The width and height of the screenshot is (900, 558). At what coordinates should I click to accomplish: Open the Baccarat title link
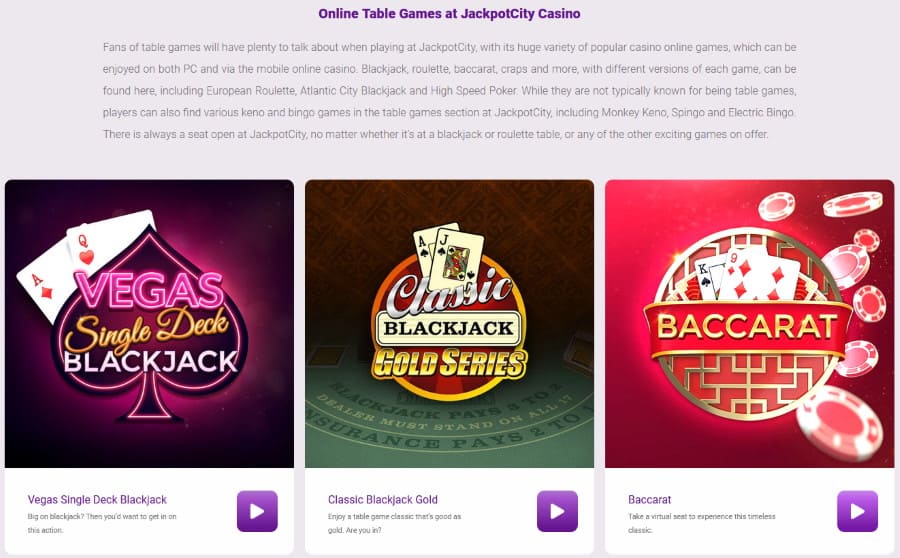tap(649, 499)
